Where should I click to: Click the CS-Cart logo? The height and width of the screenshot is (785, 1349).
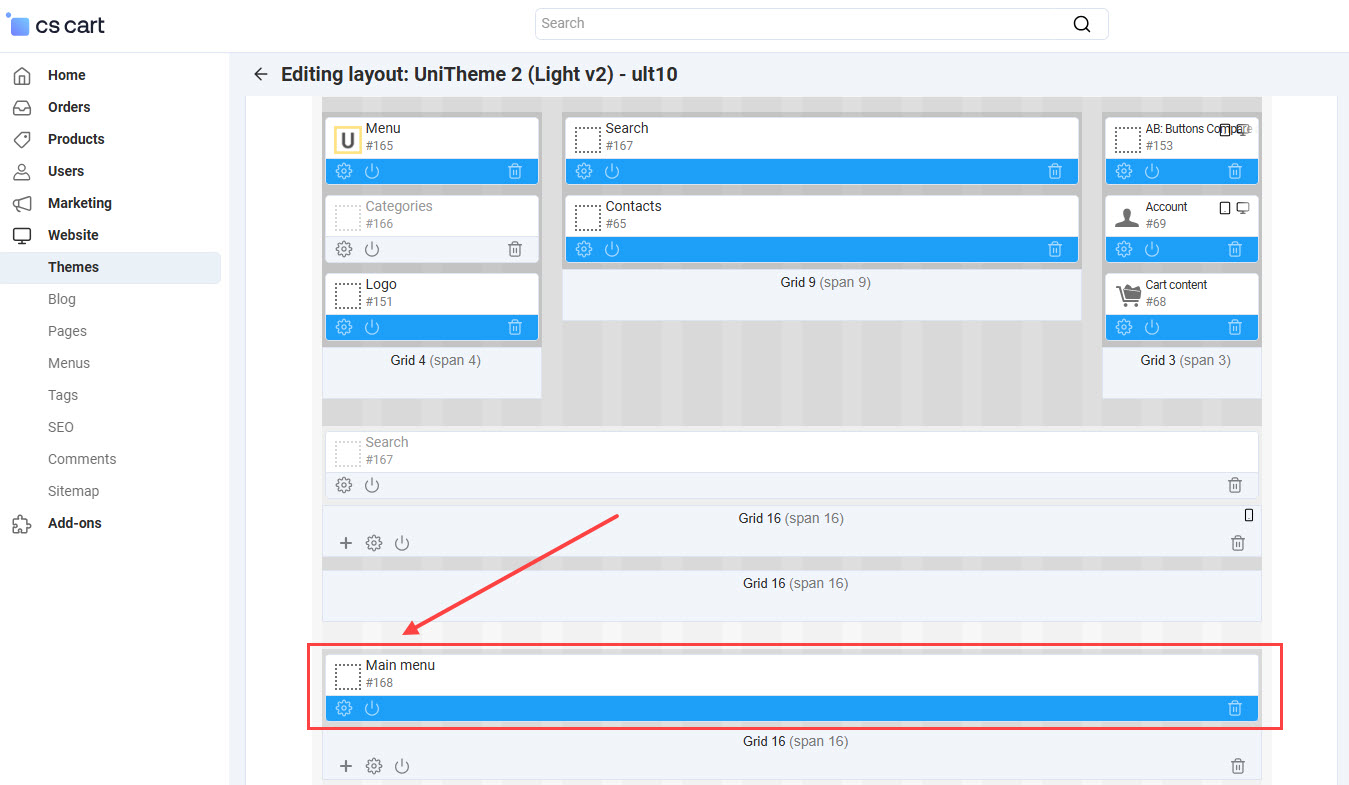click(x=56, y=24)
